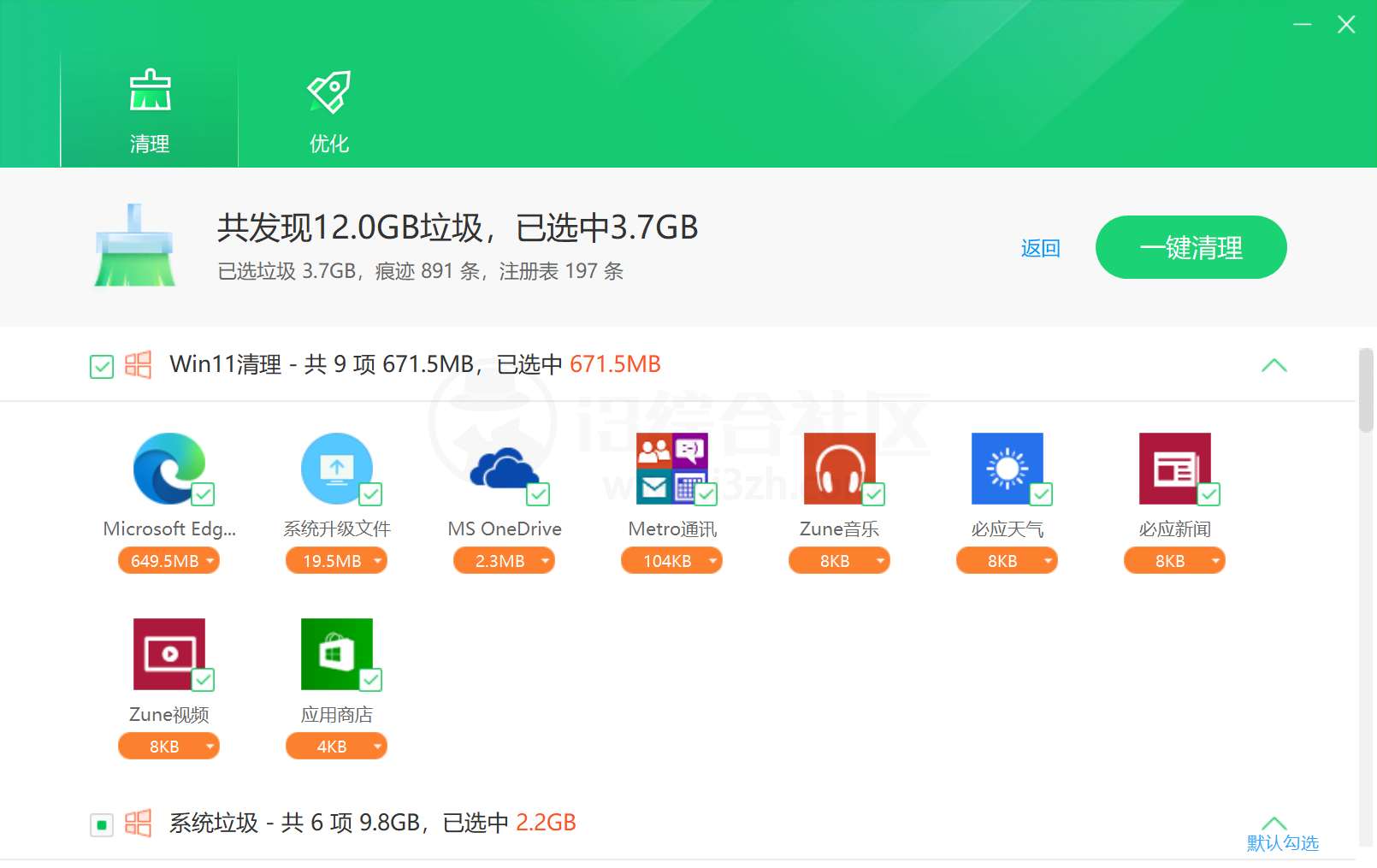
Task: Close the cleaner window
Action: tap(1346, 25)
